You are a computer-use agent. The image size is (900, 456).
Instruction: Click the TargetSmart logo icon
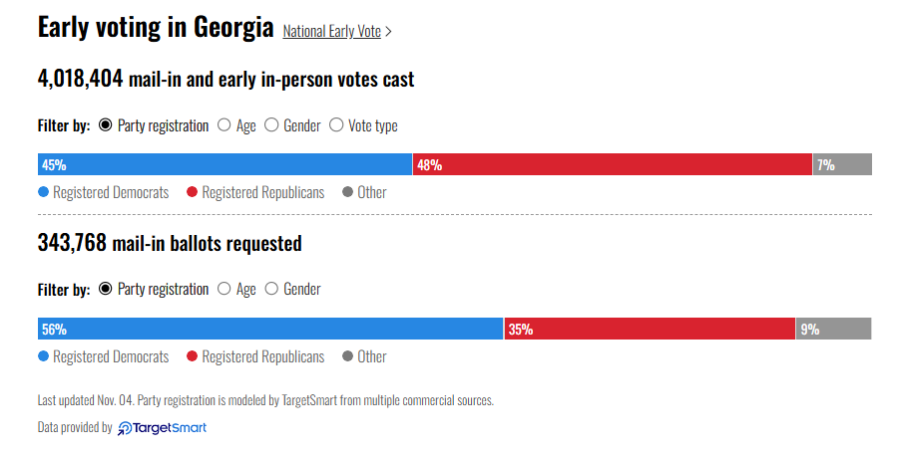click(x=125, y=428)
